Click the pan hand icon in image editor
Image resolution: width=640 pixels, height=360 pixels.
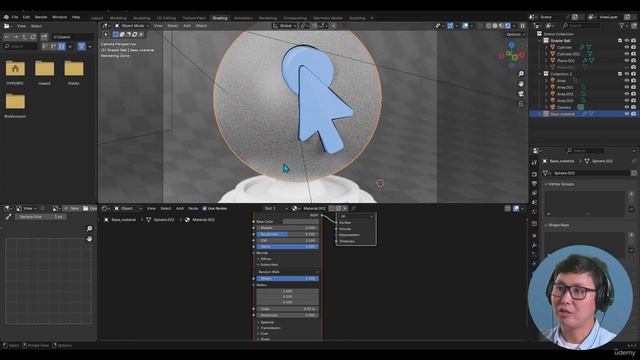pos(89,239)
